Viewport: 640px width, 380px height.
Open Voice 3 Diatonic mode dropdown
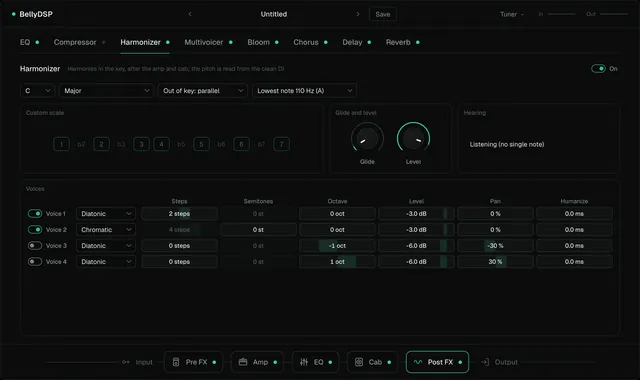(x=106, y=245)
